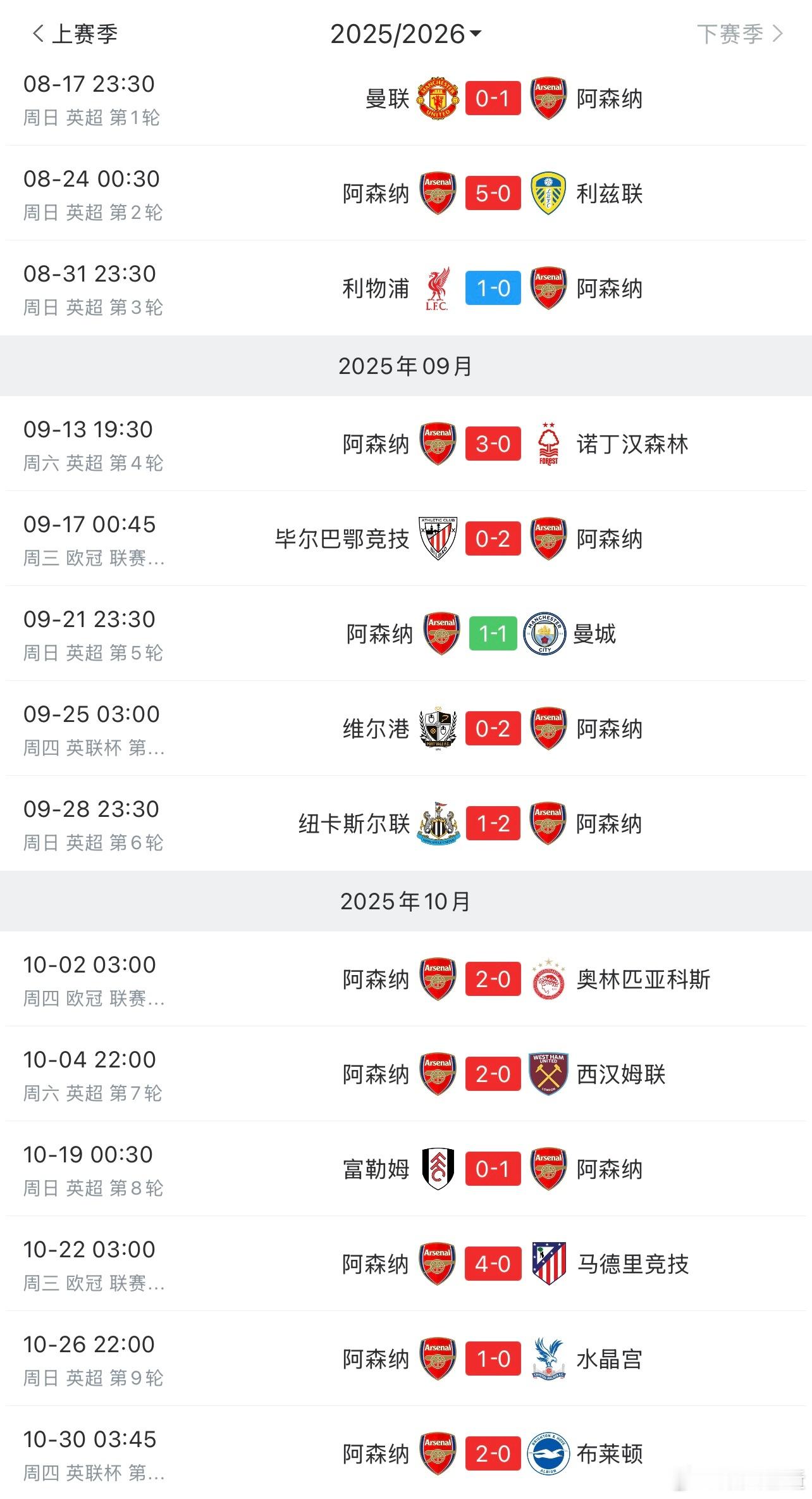Image resolution: width=812 pixels, height=1499 pixels.
Task: Click the Leeds United badge icon
Action: (548, 193)
